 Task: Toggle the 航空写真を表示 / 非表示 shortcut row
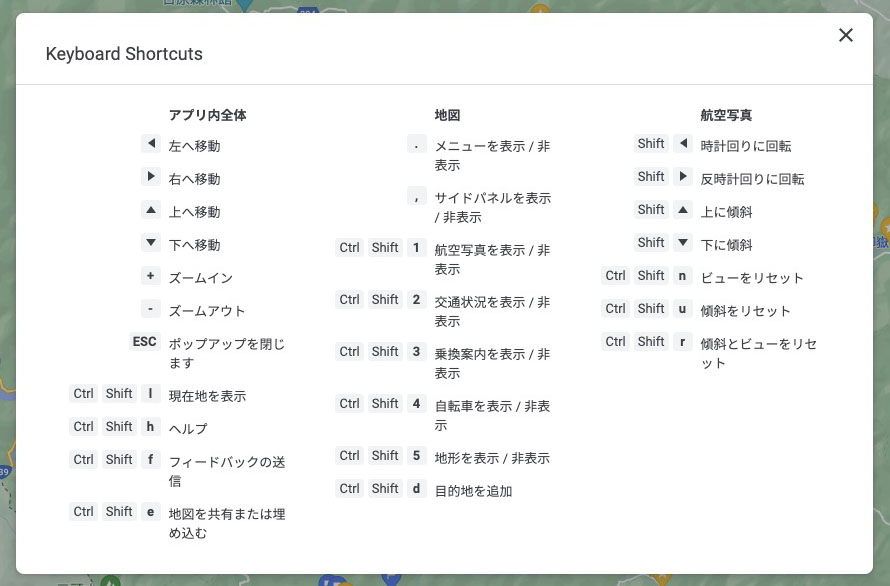point(492,259)
